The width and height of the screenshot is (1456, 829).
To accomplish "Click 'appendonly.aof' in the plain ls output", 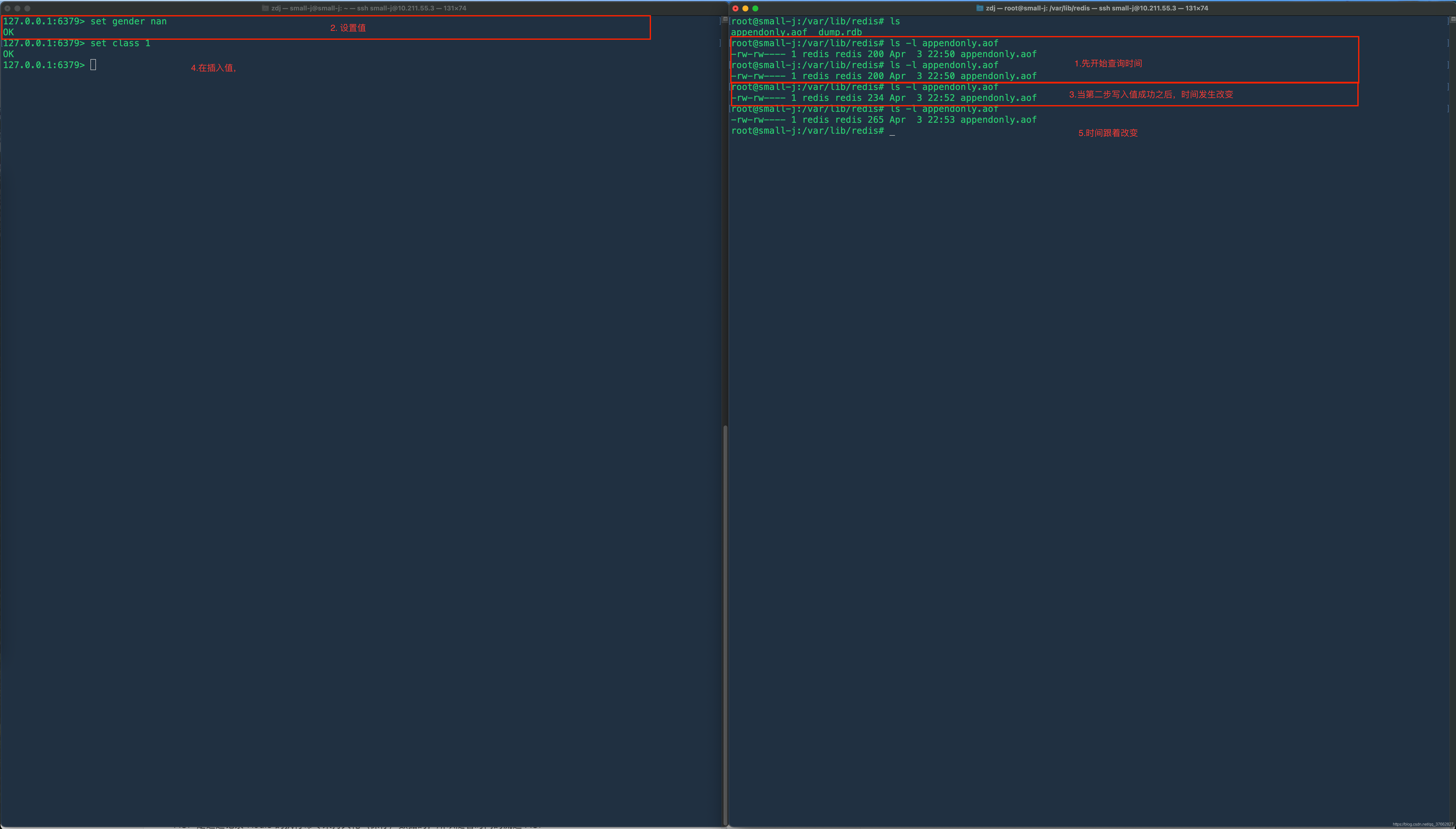I will pos(769,33).
